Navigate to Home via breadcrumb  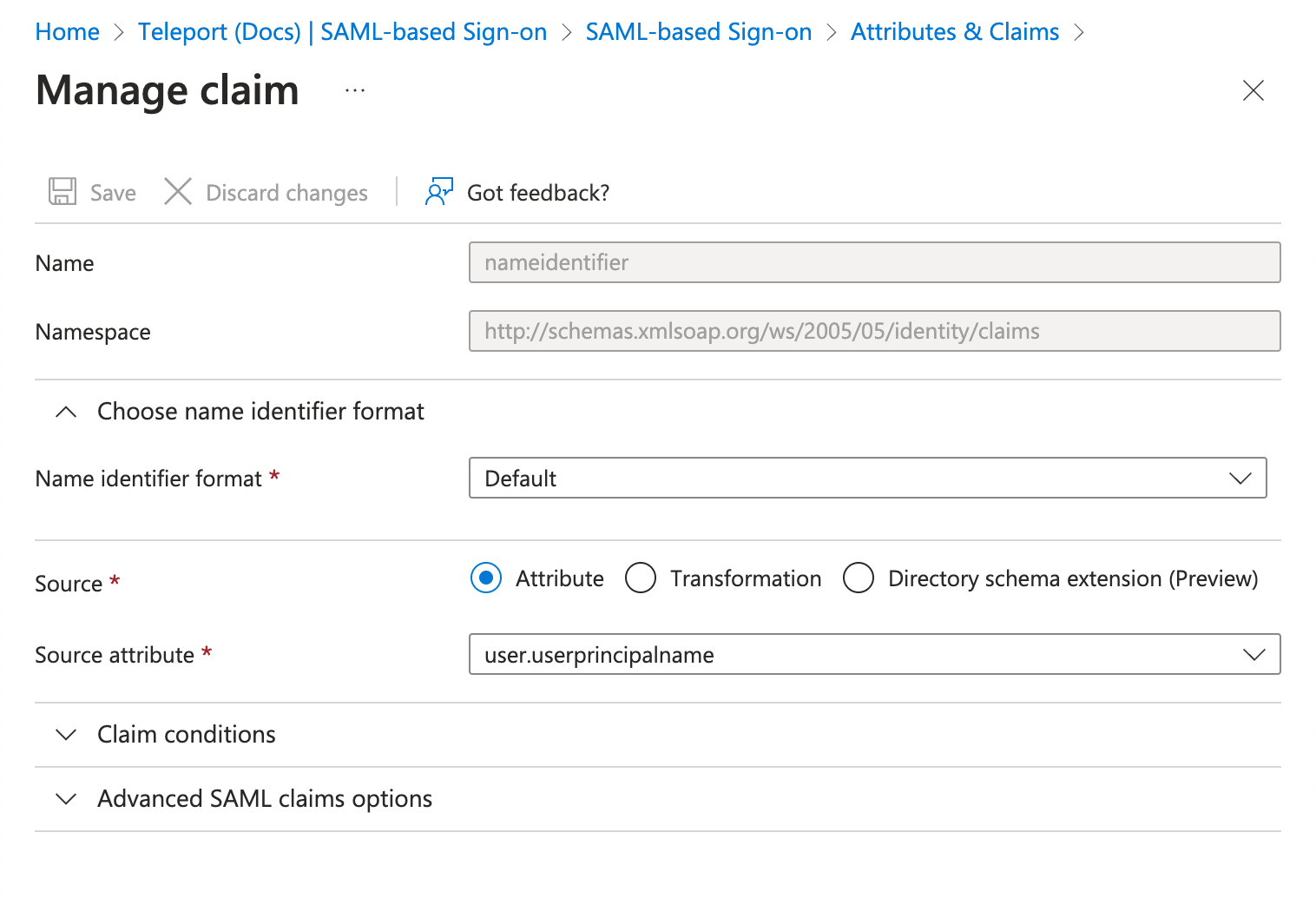coord(67,31)
